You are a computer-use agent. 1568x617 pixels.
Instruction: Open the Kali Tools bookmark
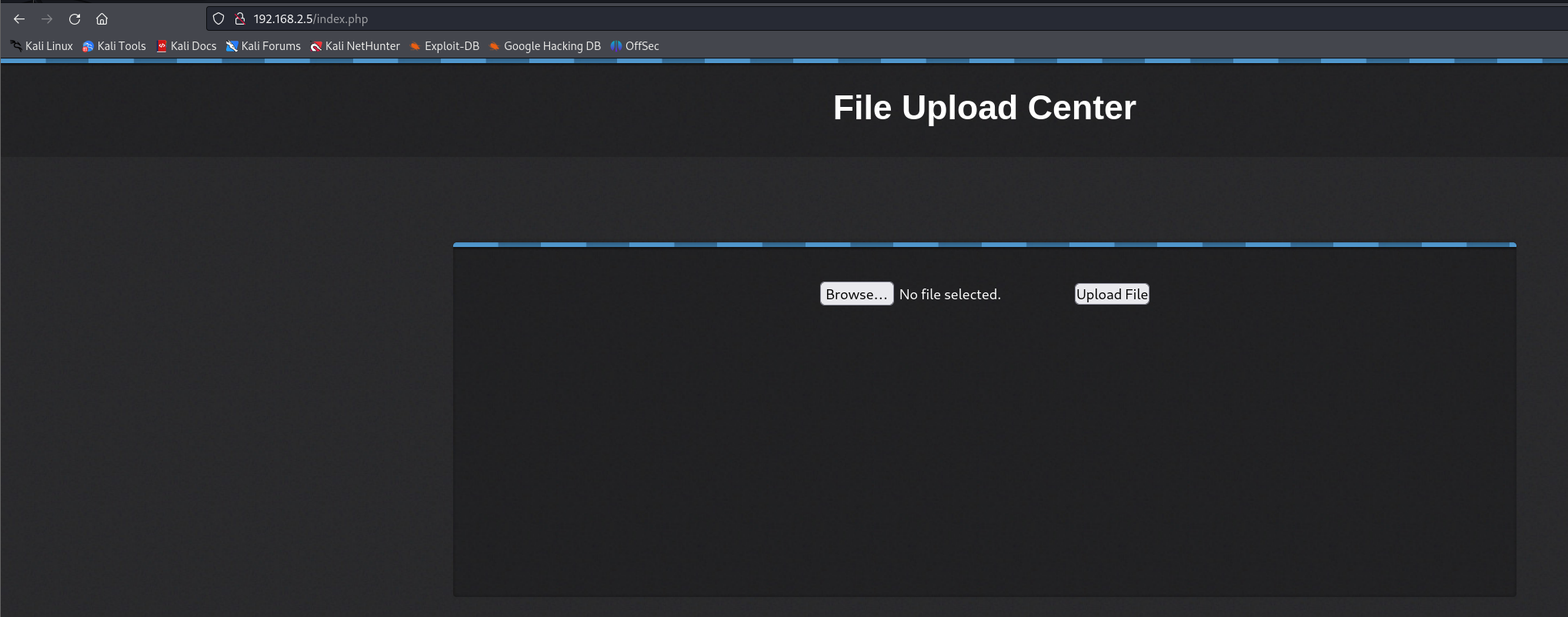tap(114, 46)
